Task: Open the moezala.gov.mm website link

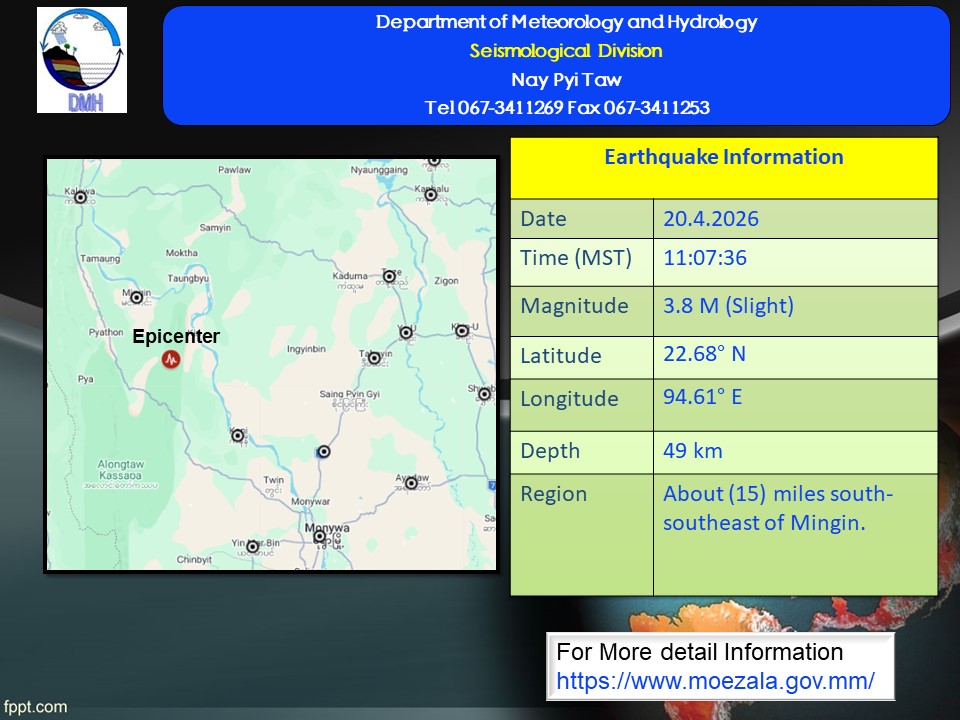Action: click(x=715, y=681)
